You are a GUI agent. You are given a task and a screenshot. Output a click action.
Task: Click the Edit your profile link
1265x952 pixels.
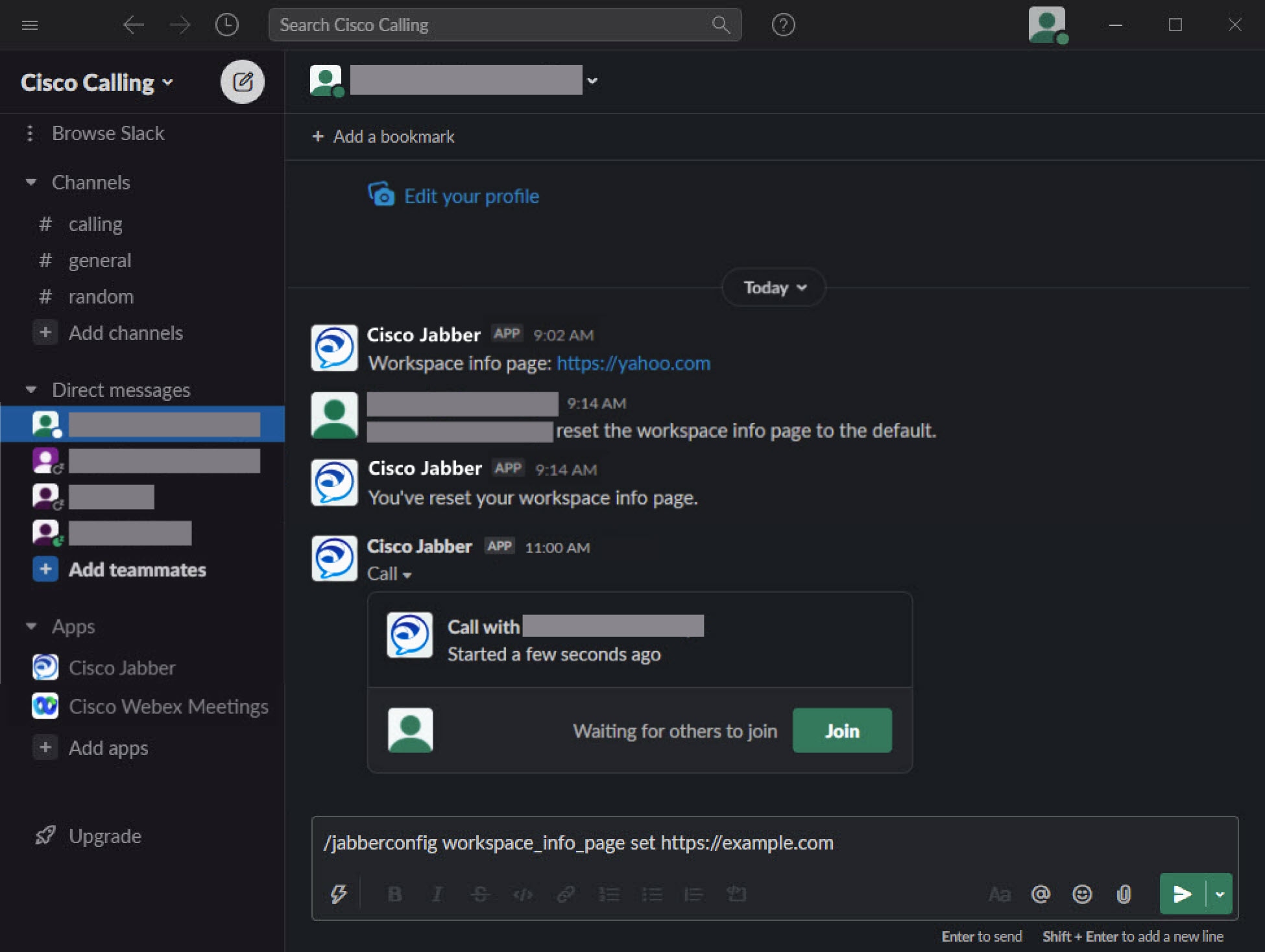471,196
